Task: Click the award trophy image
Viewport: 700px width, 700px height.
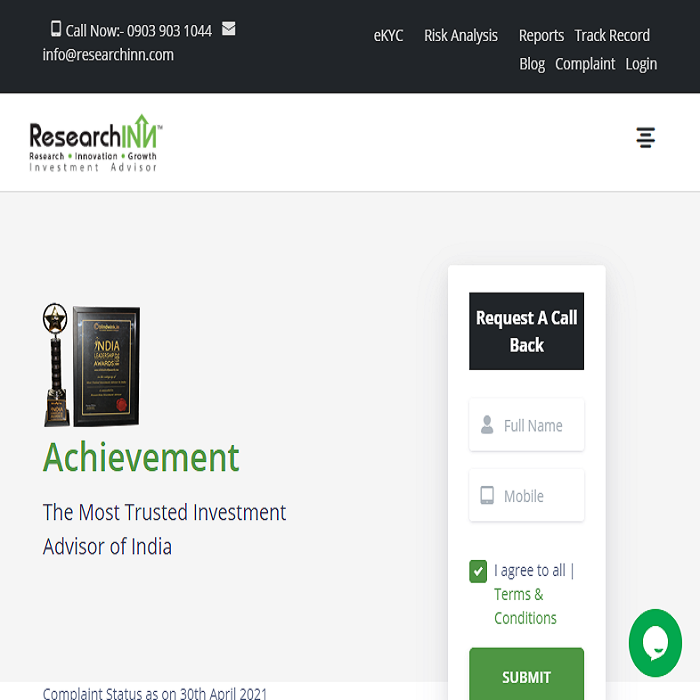Action: [91, 366]
